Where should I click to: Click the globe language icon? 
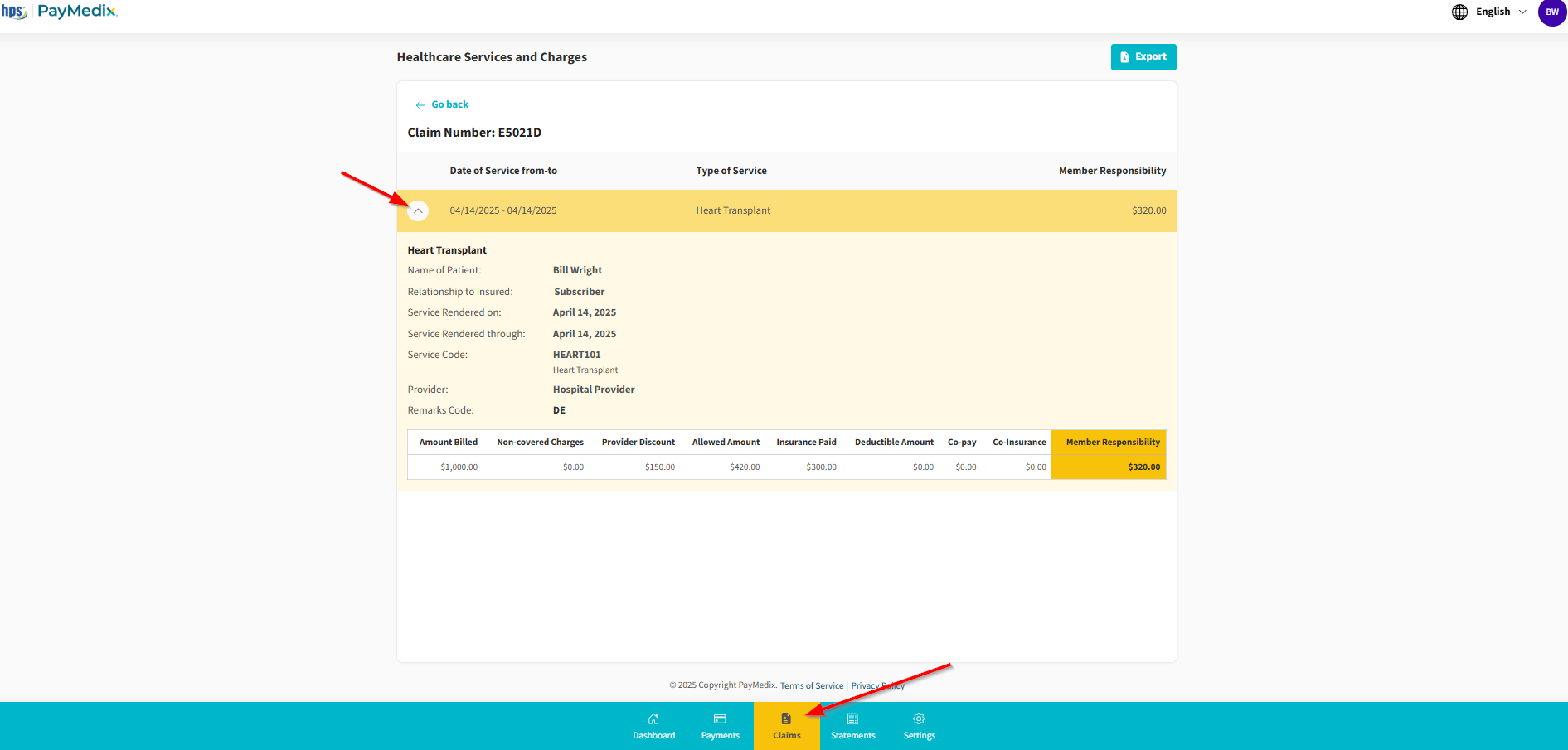1459,12
